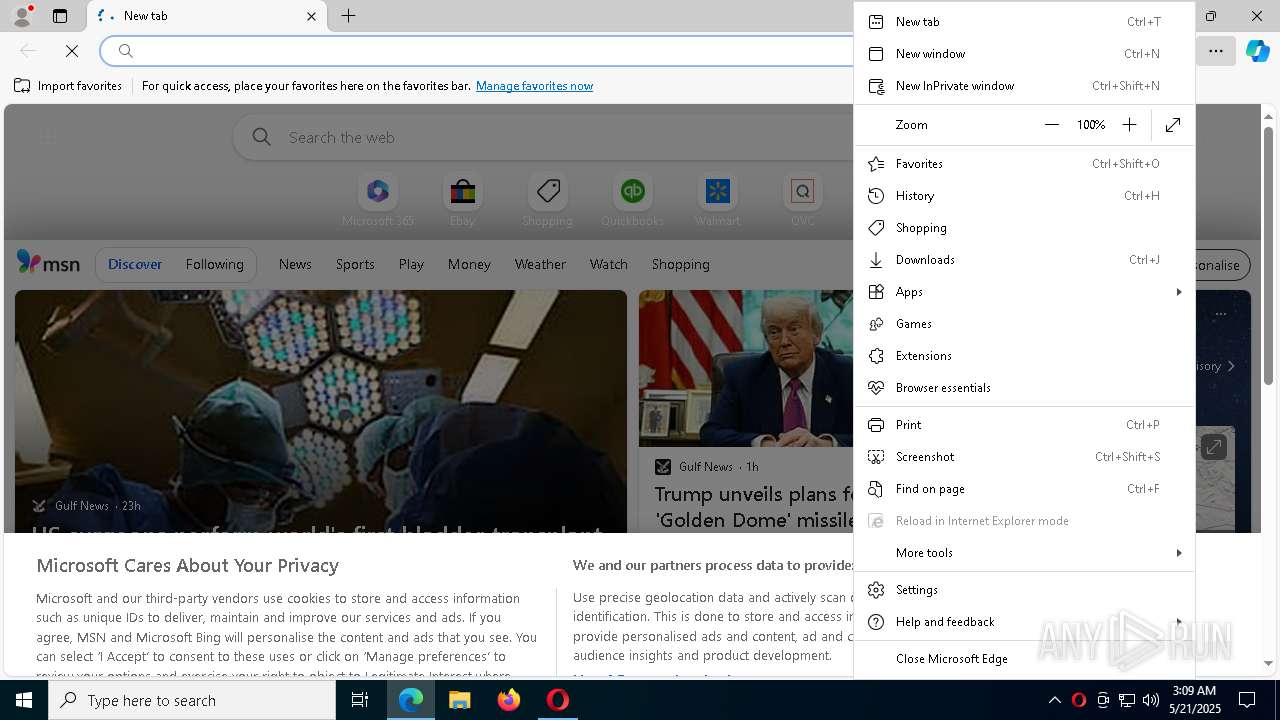Select the Shopping menu entry
Viewport: 1280px width, 720px height.
click(1024, 227)
